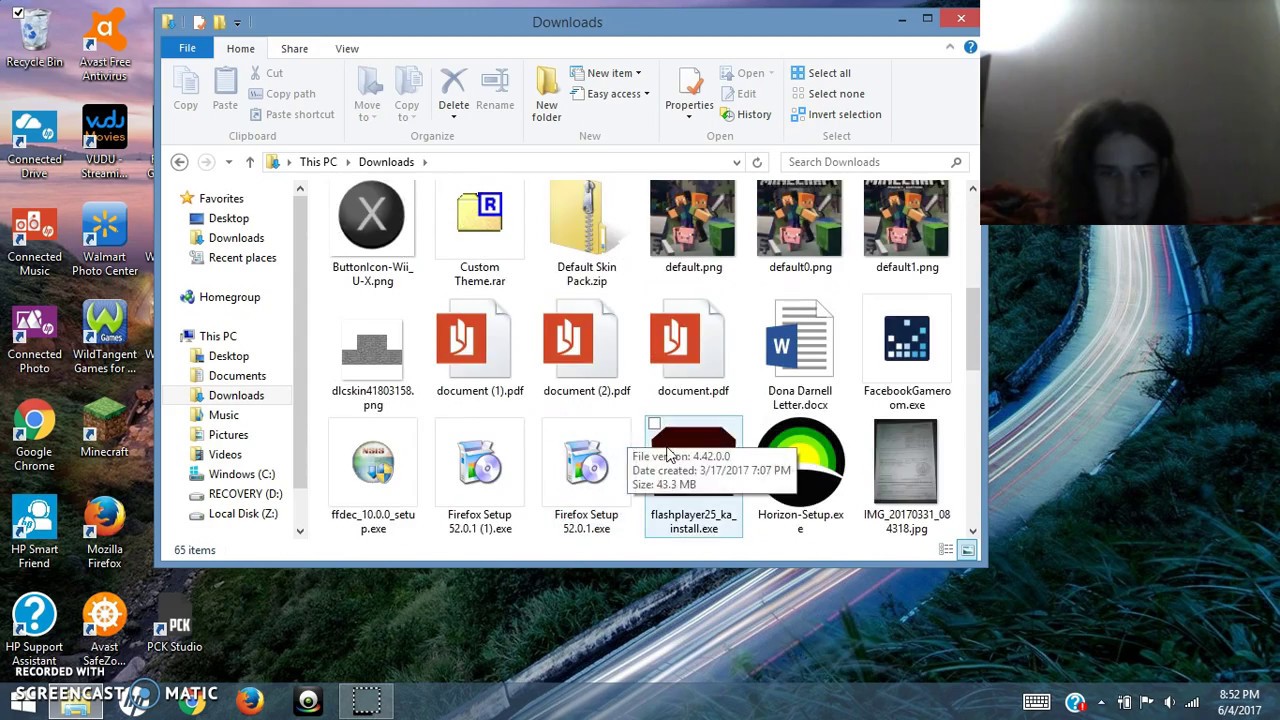Click Invert selection
The image size is (1280, 720).
pos(836,114)
